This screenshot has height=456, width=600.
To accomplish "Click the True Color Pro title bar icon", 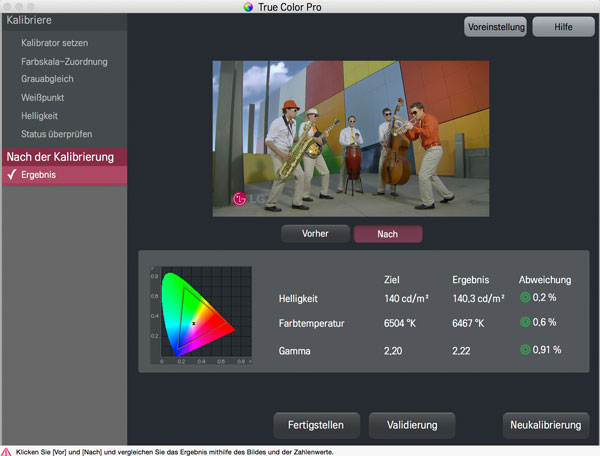I will point(249,7).
